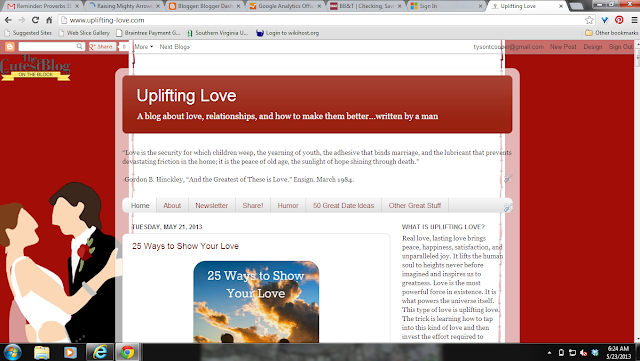
Task: Open the About page tab
Action: pyautogui.click(x=172, y=205)
